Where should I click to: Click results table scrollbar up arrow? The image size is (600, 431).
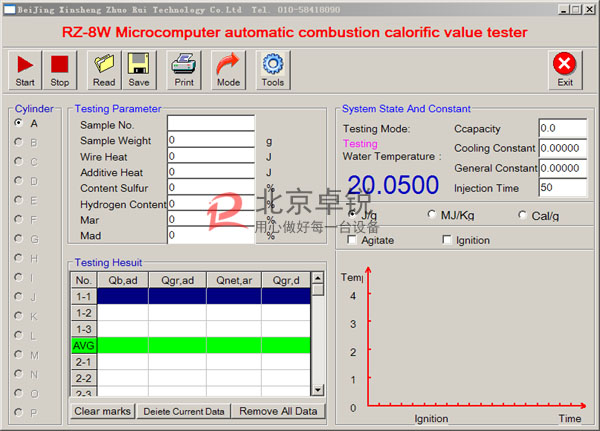click(x=318, y=277)
